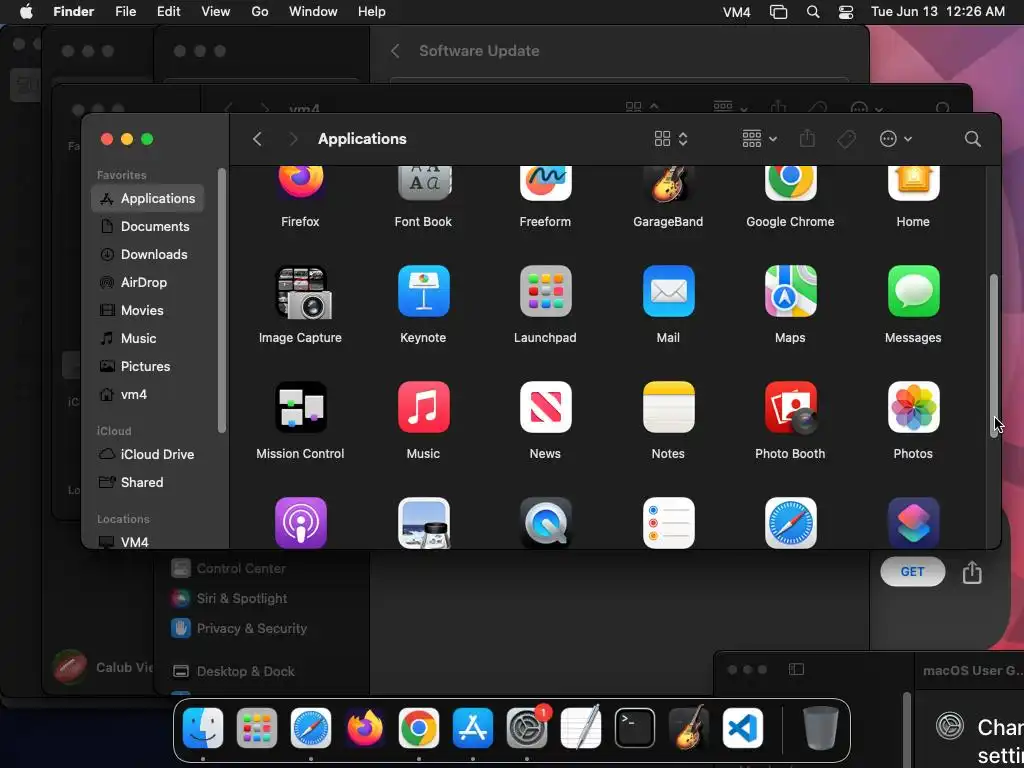Go back from Software Update in System Settings
This screenshot has height=768, width=1024.
coord(395,51)
